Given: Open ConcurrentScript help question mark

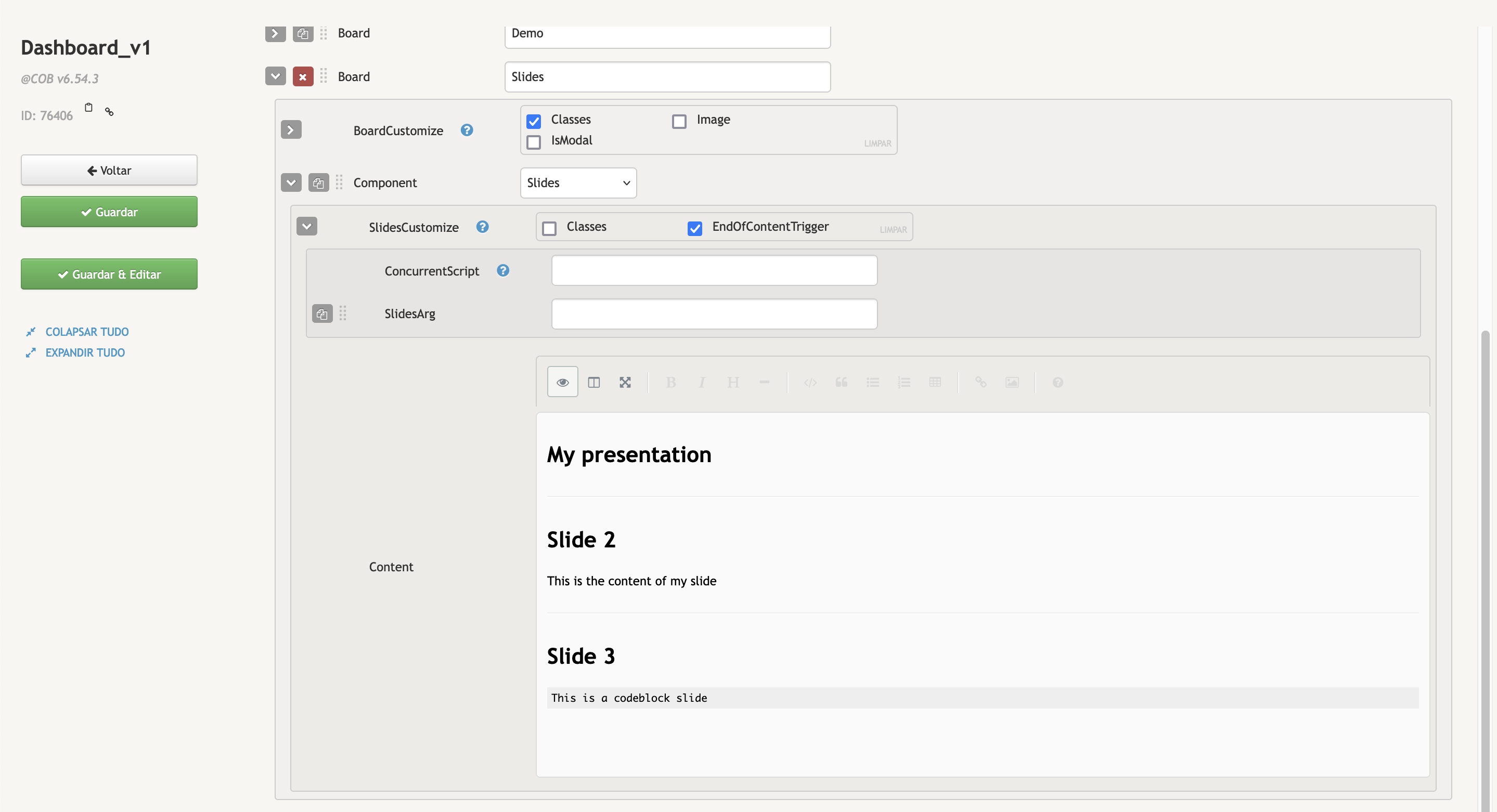Looking at the screenshot, I should pos(502,271).
